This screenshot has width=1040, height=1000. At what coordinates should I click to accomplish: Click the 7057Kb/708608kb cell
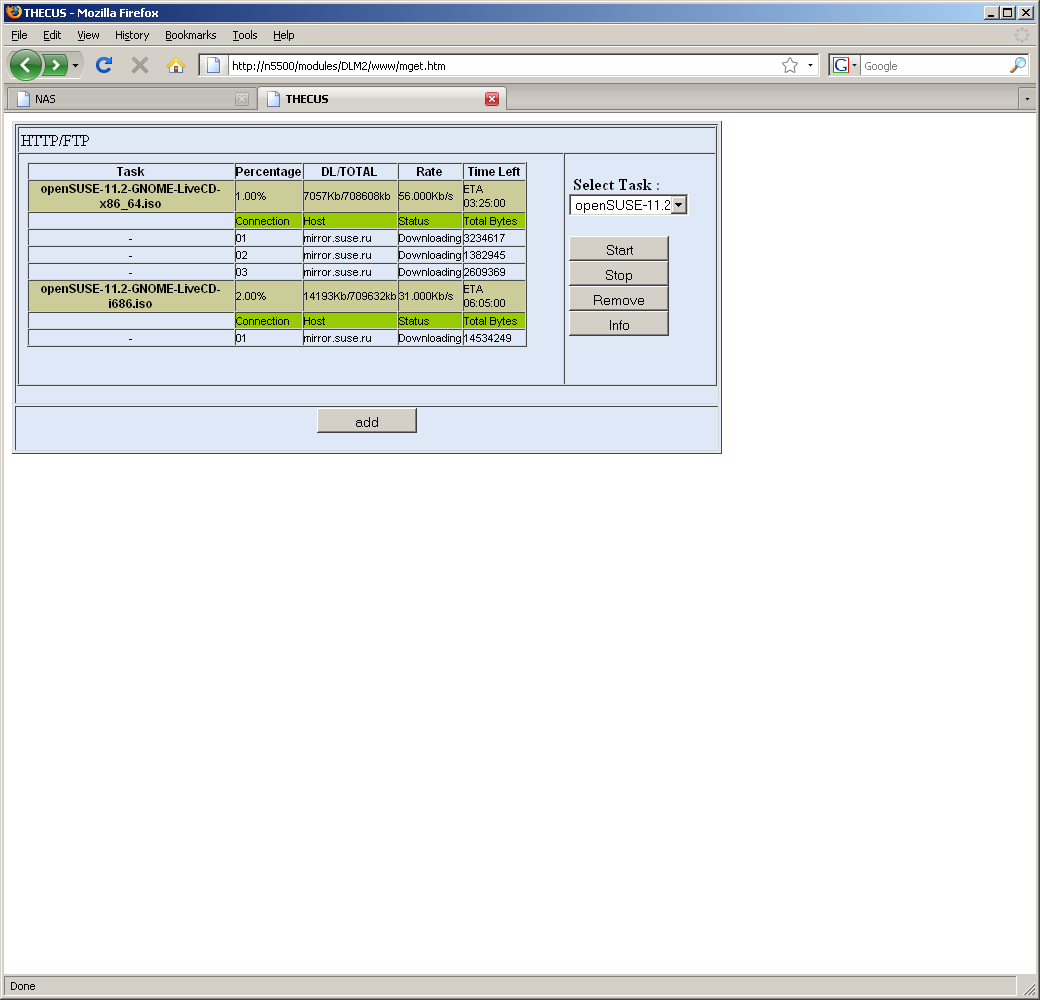click(x=350, y=196)
